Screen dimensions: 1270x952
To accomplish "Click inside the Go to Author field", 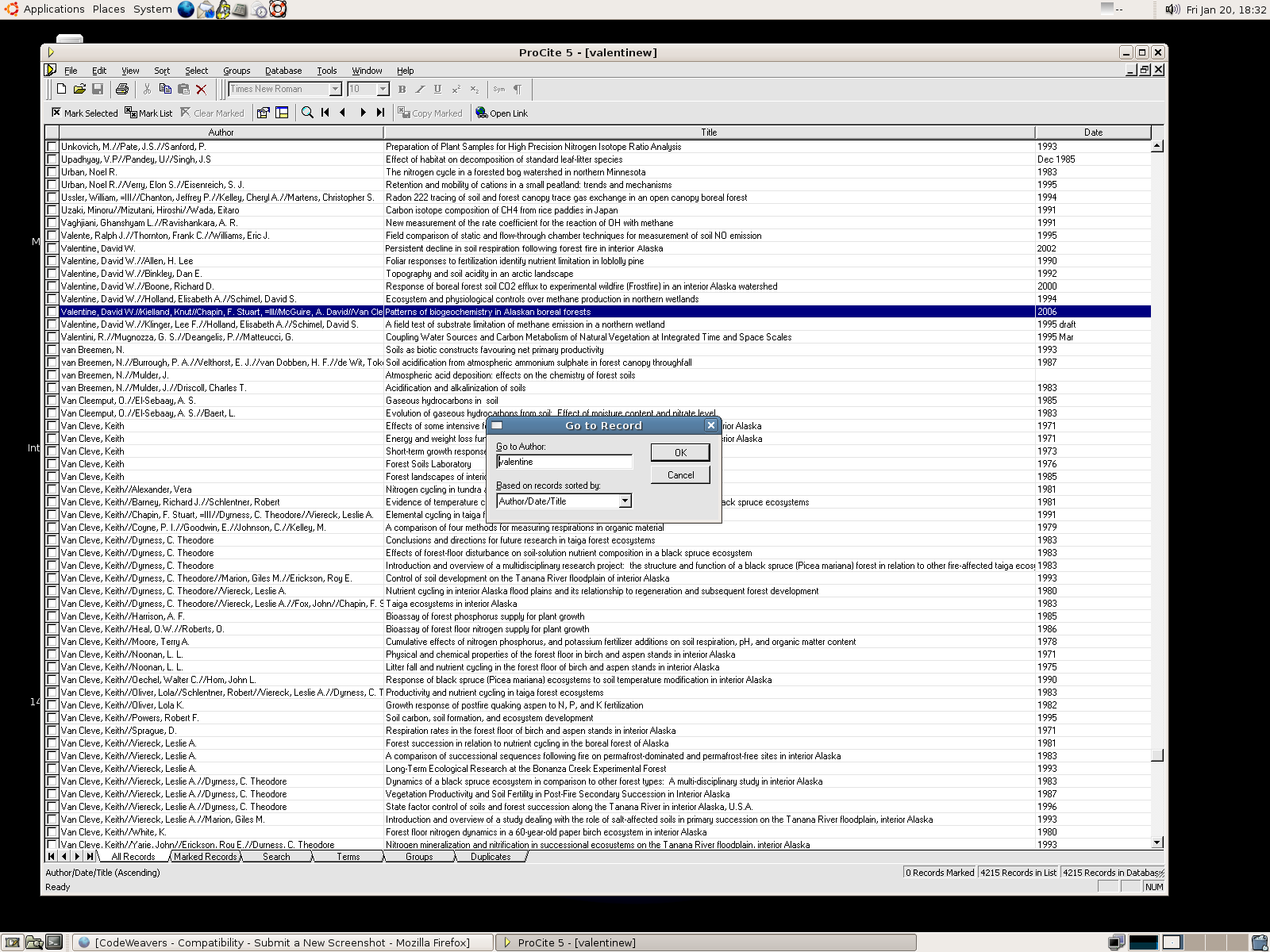I will click(x=564, y=461).
